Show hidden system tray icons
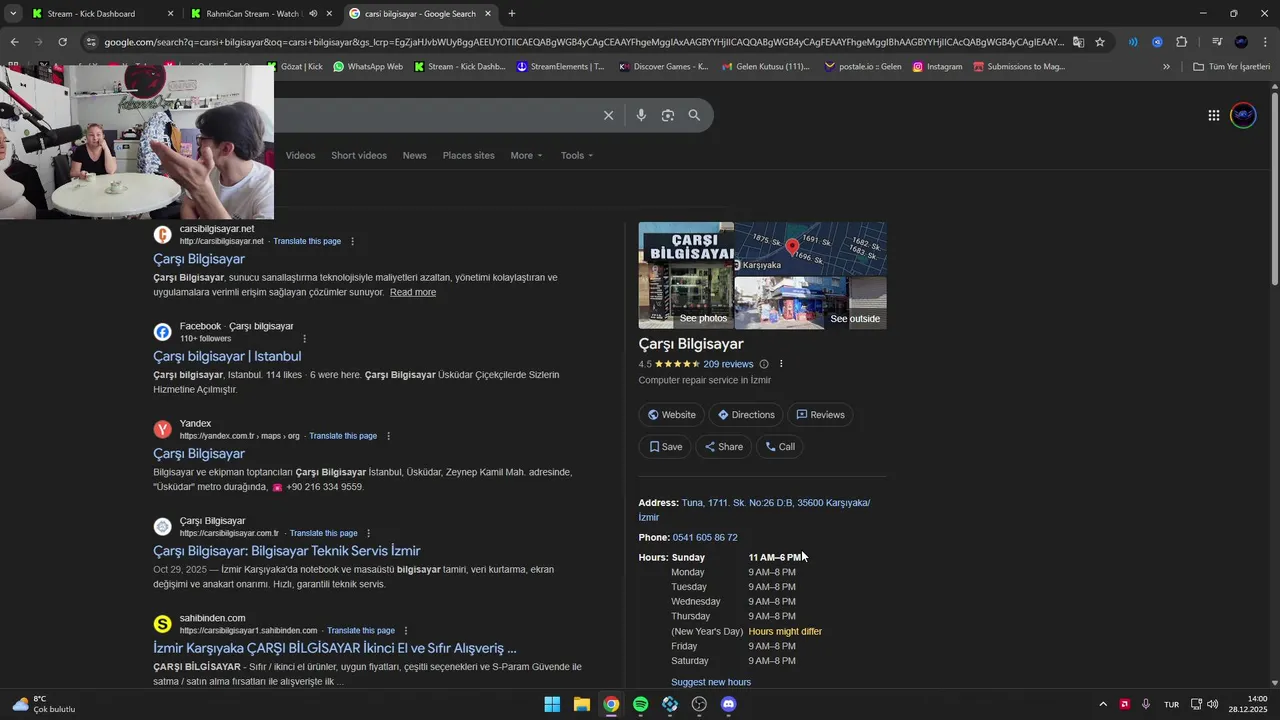Screen dimensions: 1280x720 point(1103,704)
